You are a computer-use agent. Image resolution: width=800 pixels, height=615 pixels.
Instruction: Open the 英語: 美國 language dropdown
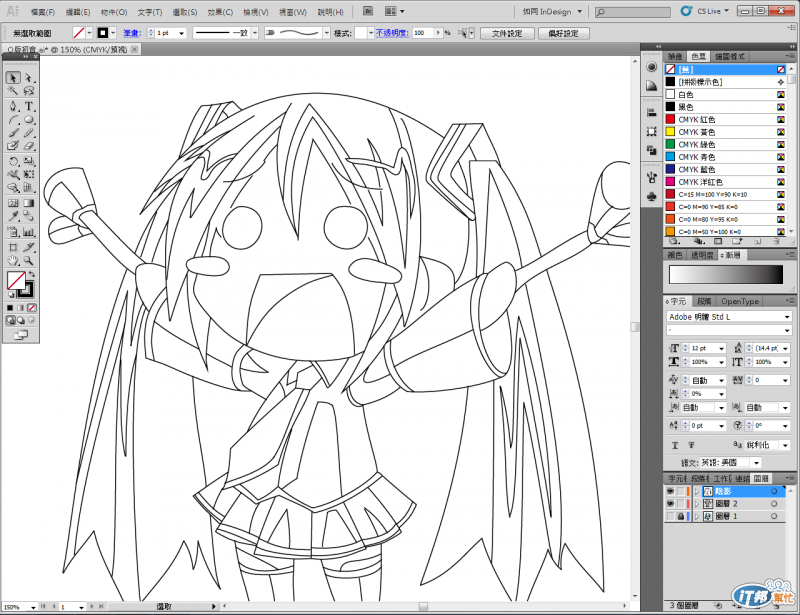(756, 463)
